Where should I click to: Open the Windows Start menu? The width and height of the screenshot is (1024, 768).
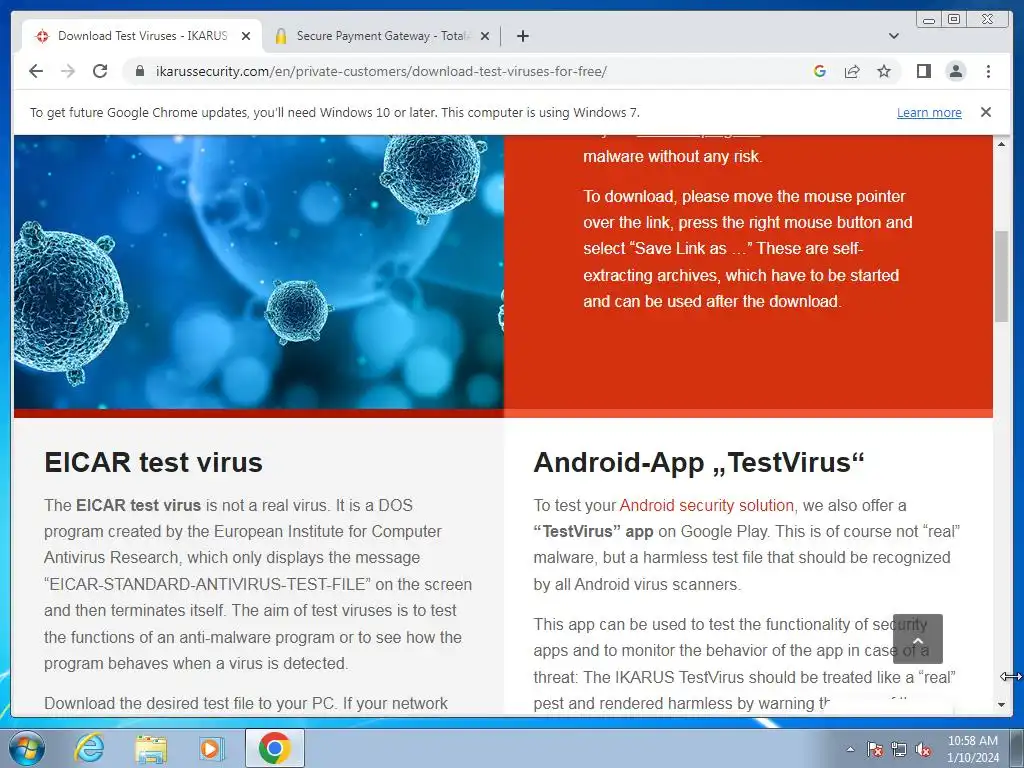[26, 748]
